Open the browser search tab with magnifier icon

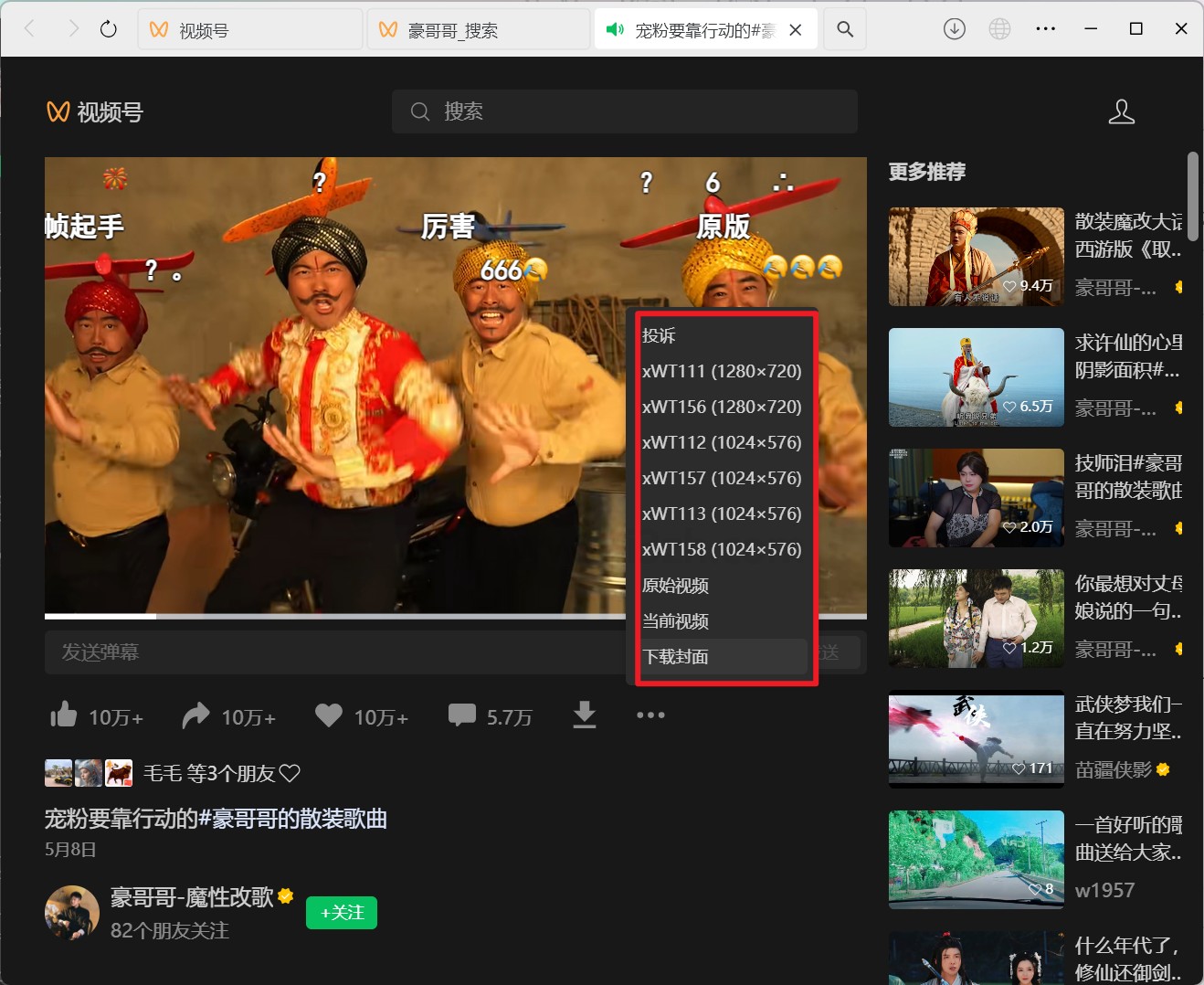pyautogui.click(x=845, y=28)
